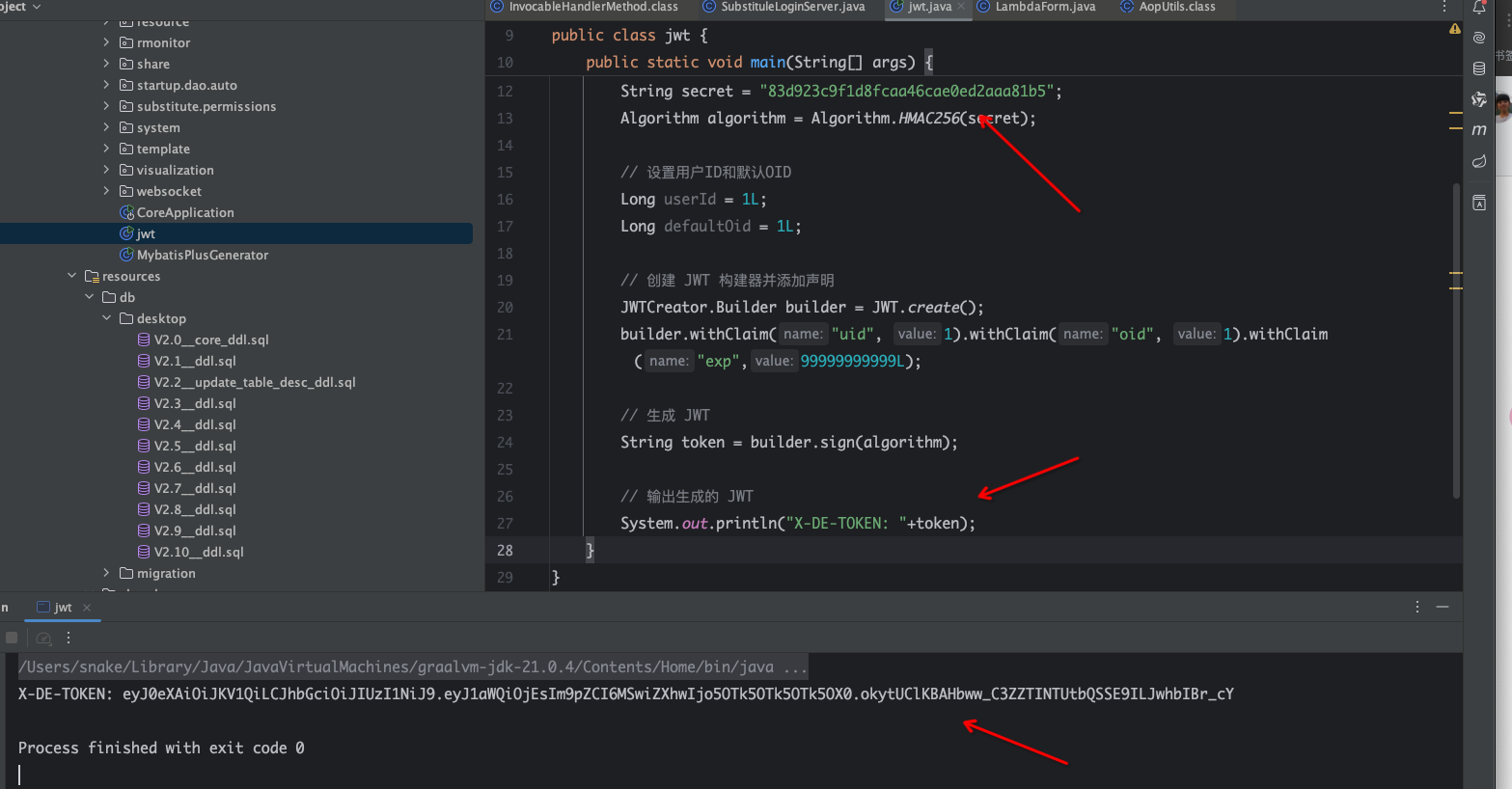This screenshot has width=1512, height=789.
Task: Open the Database tool window
Action: [x=1478, y=68]
